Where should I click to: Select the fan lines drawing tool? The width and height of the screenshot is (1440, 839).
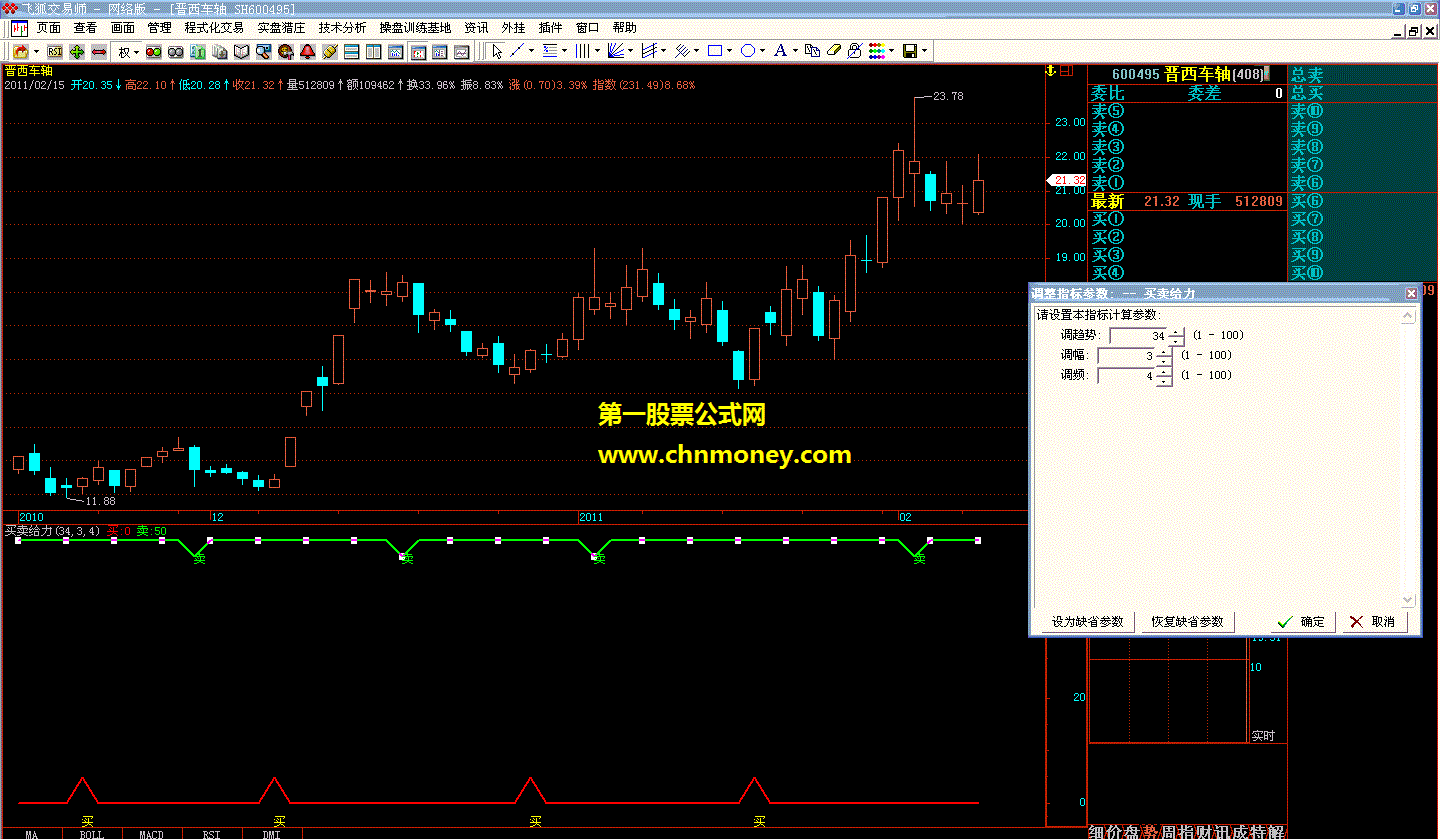point(616,51)
